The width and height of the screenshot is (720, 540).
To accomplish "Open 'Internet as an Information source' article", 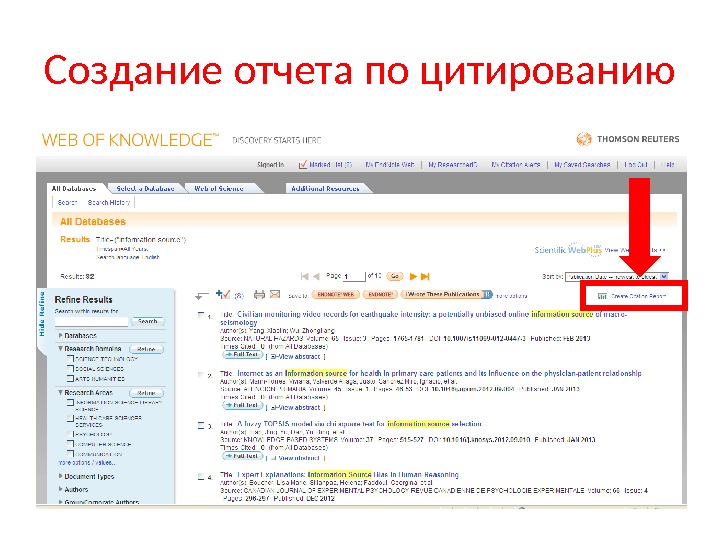I will (x=439, y=373).
